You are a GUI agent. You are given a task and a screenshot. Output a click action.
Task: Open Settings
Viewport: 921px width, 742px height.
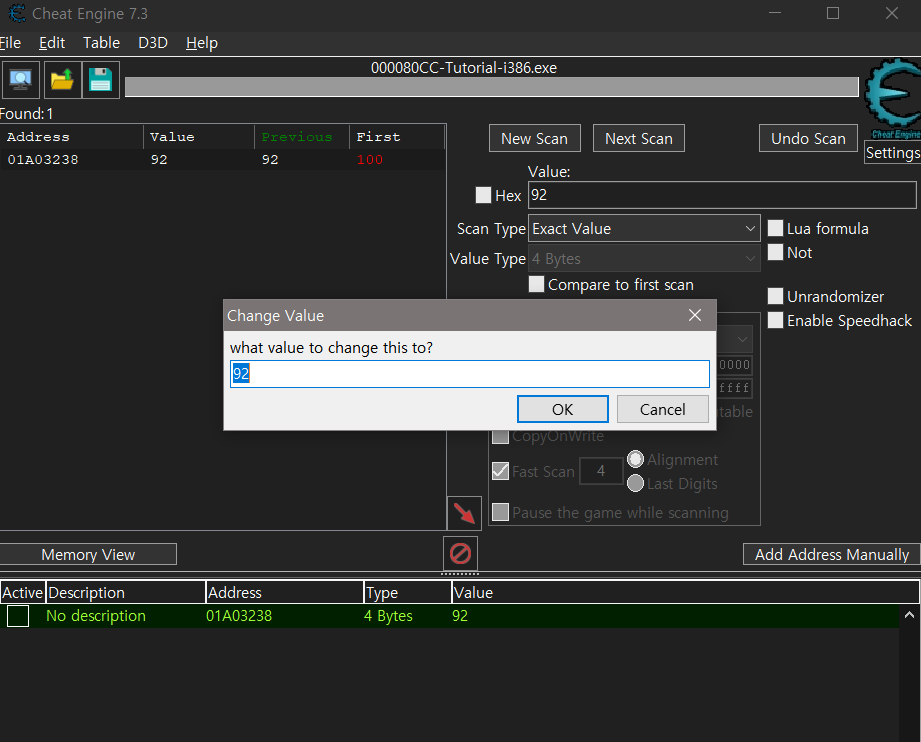click(893, 153)
